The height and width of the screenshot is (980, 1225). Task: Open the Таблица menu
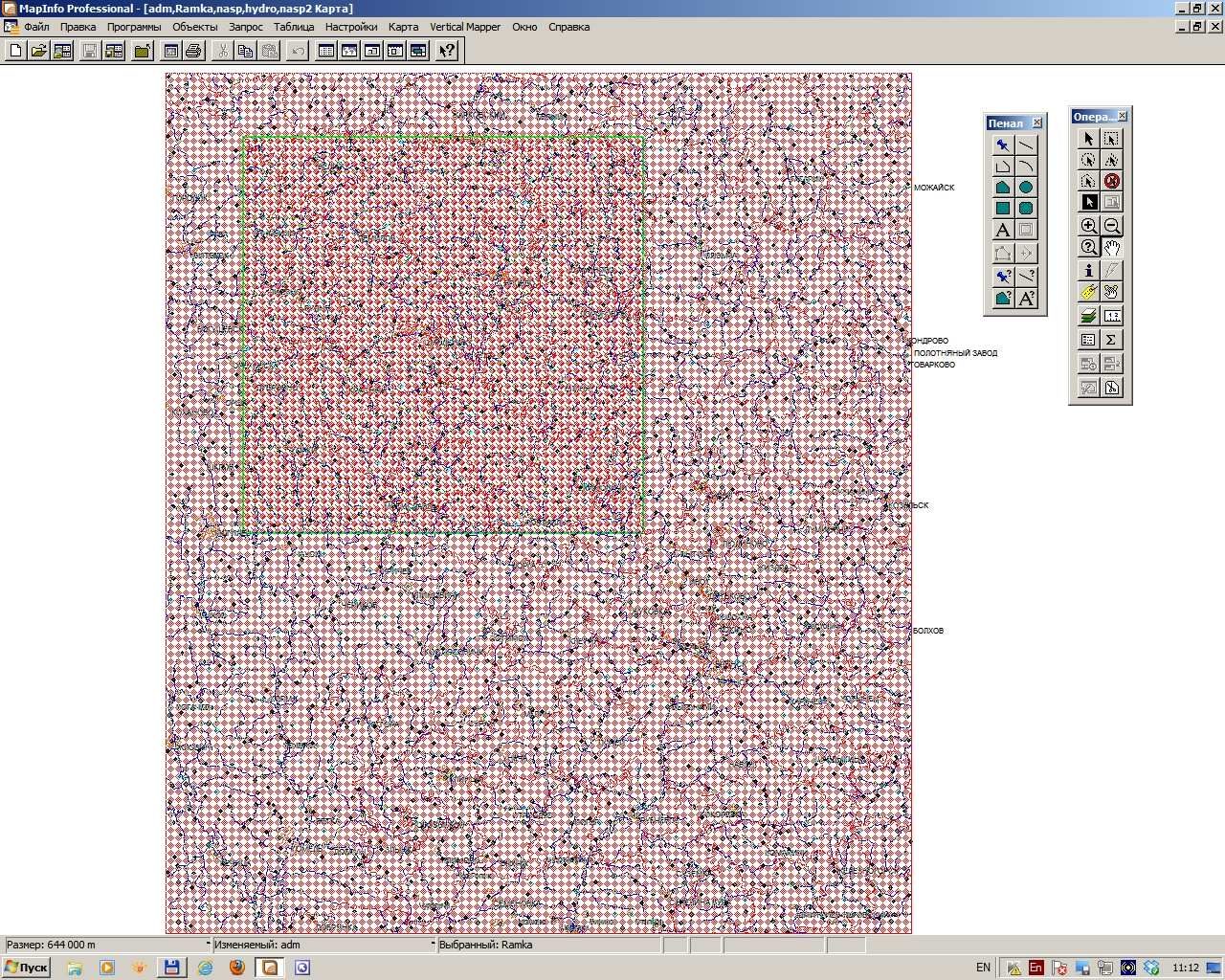(x=294, y=27)
